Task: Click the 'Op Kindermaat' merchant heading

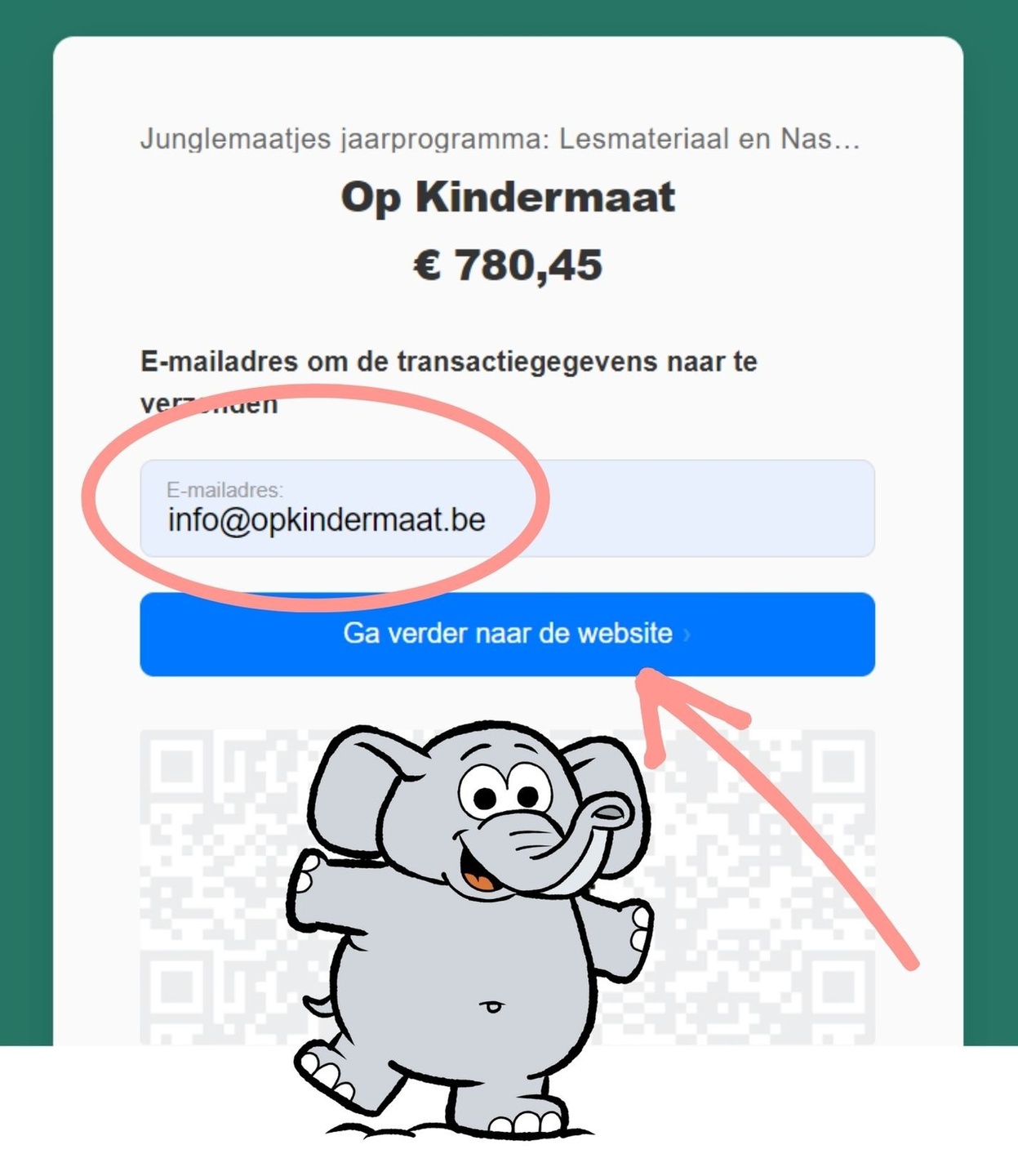Action: (508, 198)
